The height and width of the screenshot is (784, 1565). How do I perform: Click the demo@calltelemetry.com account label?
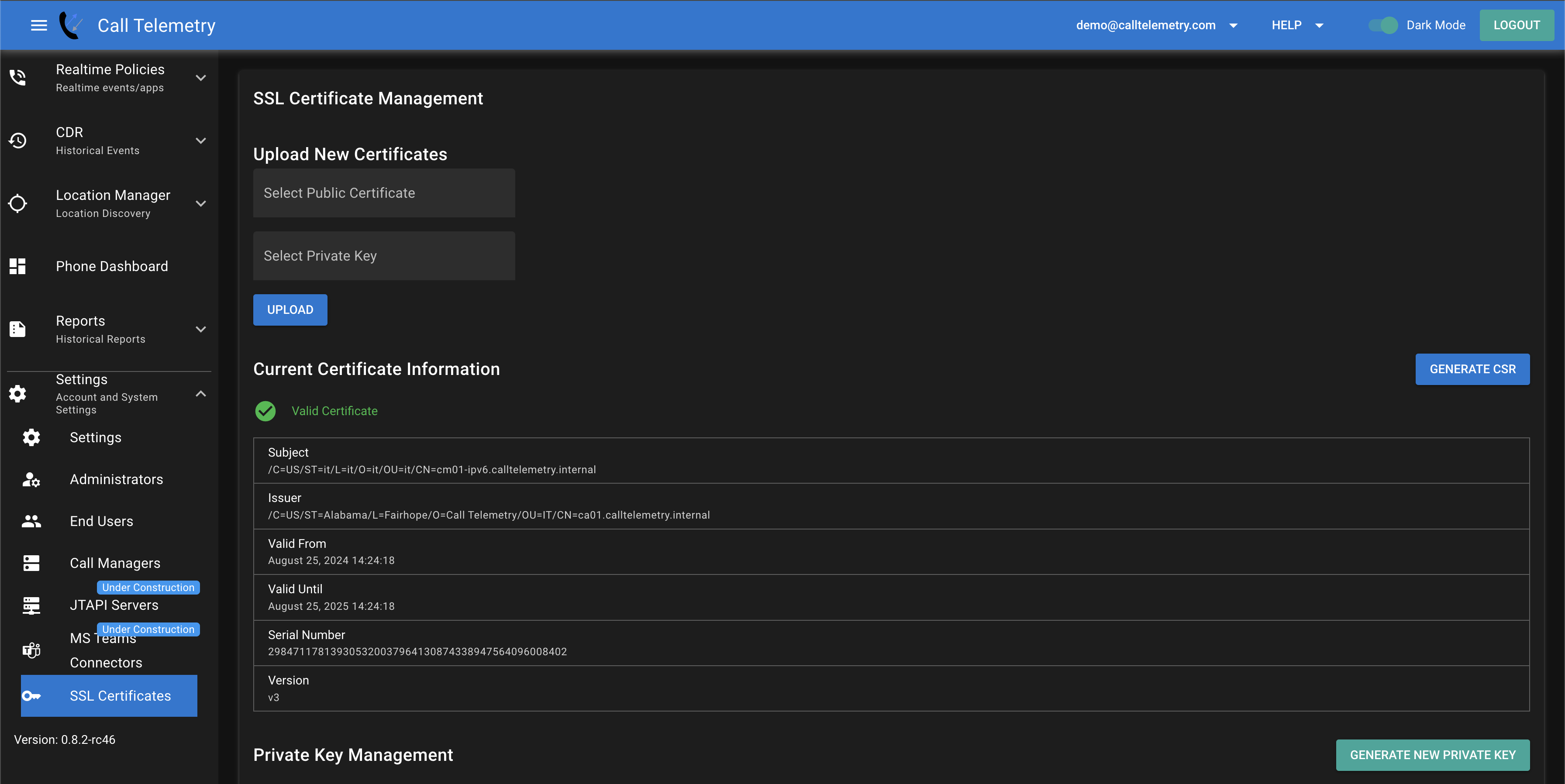click(x=1146, y=25)
